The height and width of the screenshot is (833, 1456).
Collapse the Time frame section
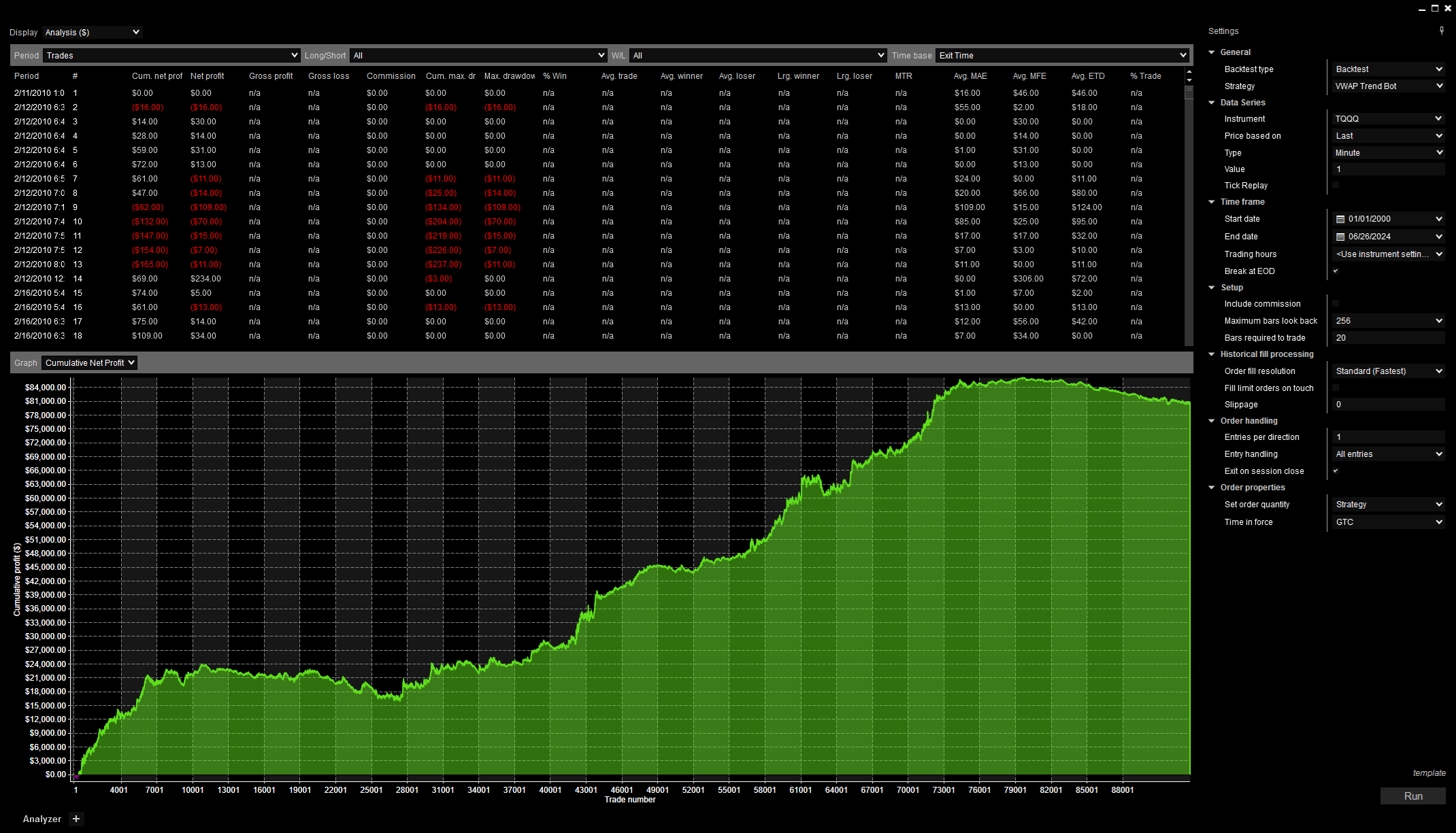pos(1212,202)
